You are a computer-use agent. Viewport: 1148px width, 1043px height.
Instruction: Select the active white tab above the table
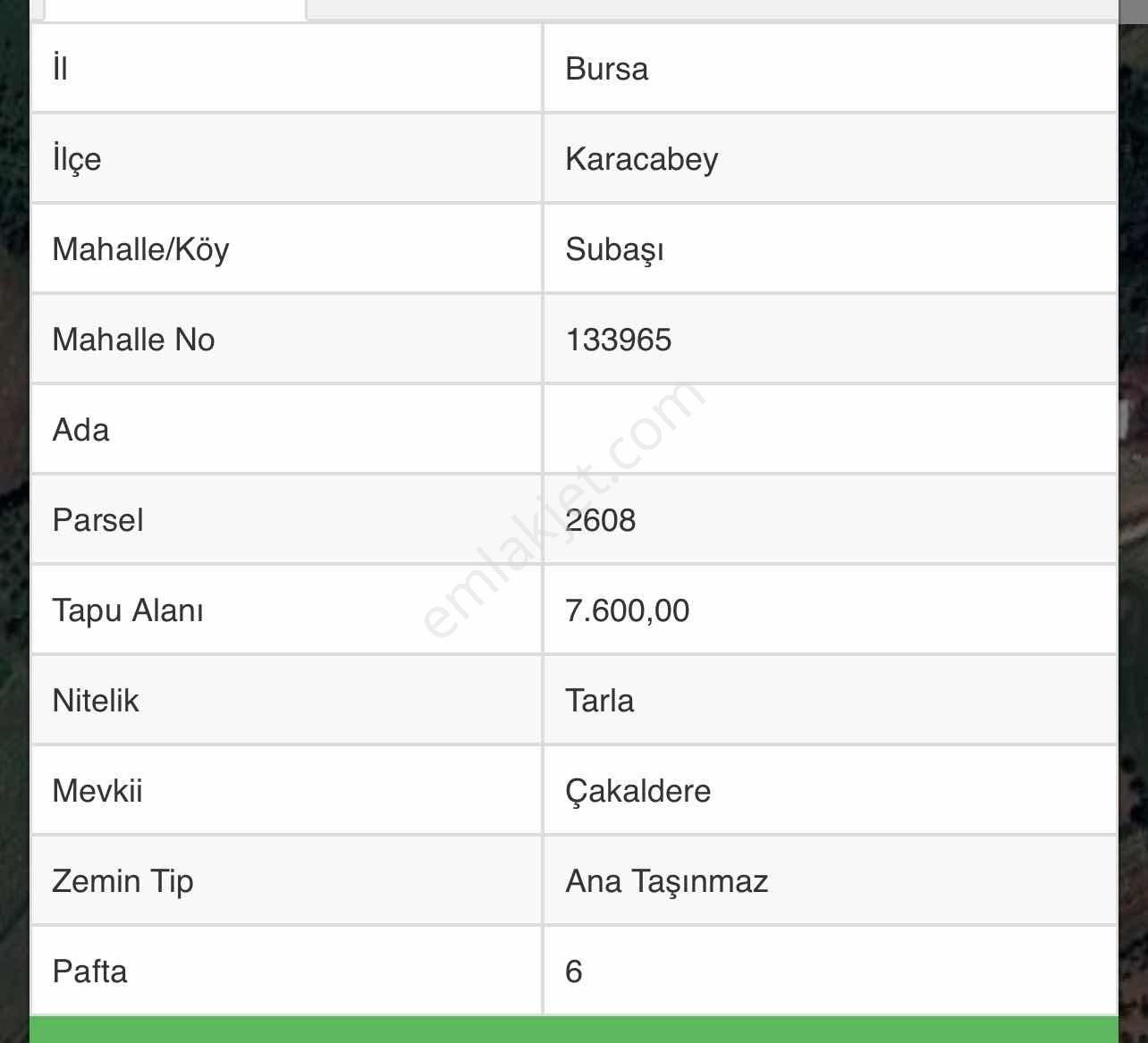pyautogui.click(x=174, y=9)
